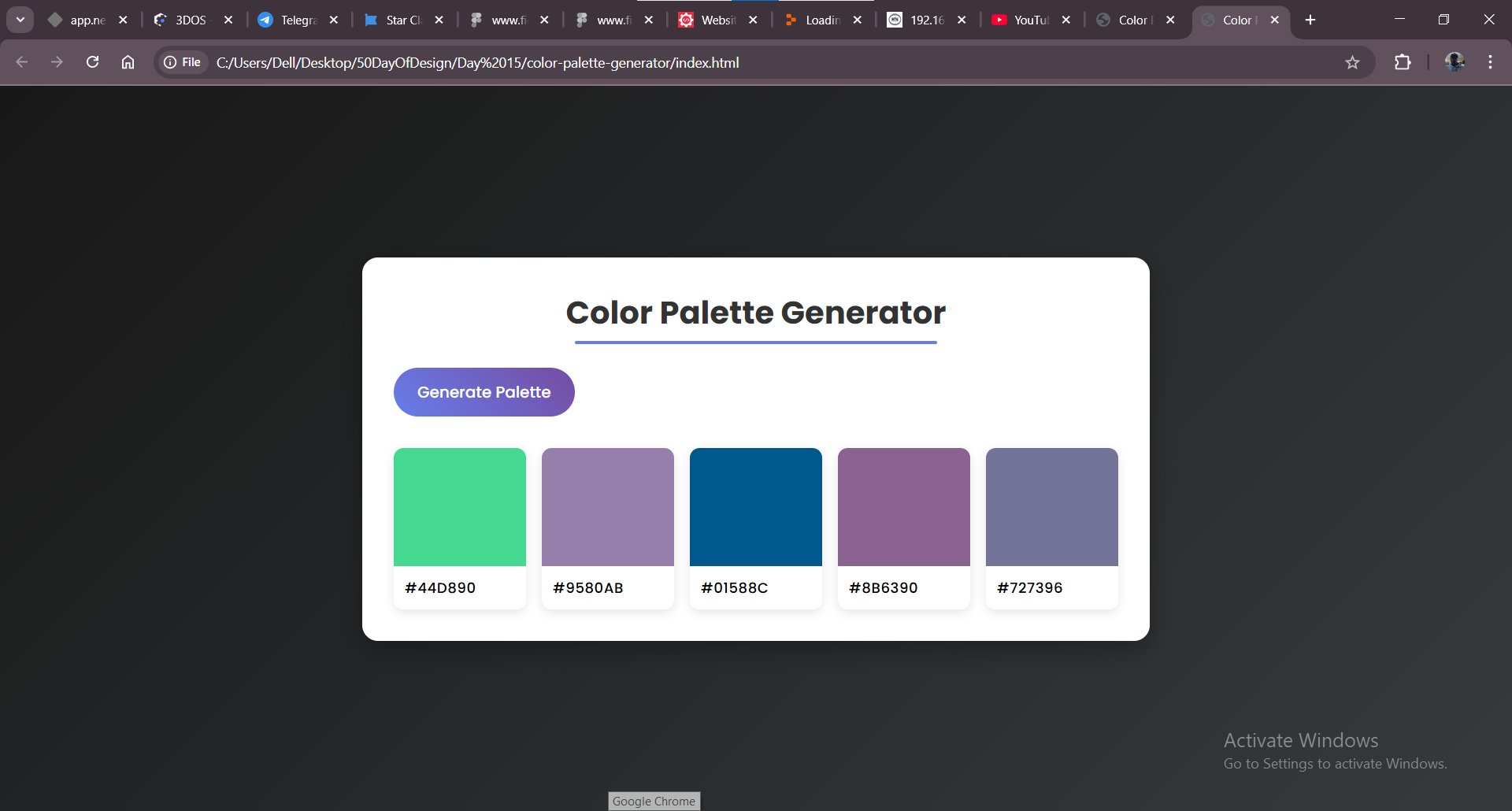Click the back navigation arrow
This screenshot has height=811, width=1512.
coord(21,62)
